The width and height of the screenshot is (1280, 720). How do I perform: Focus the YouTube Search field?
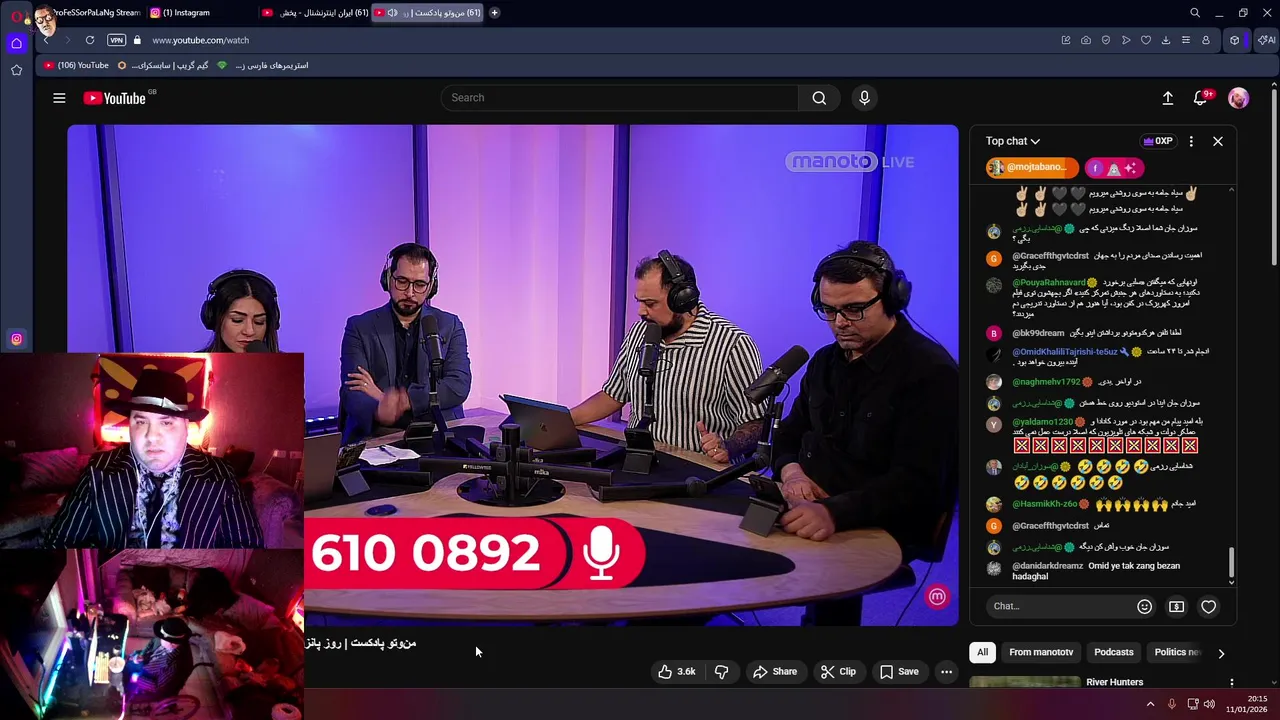620,98
